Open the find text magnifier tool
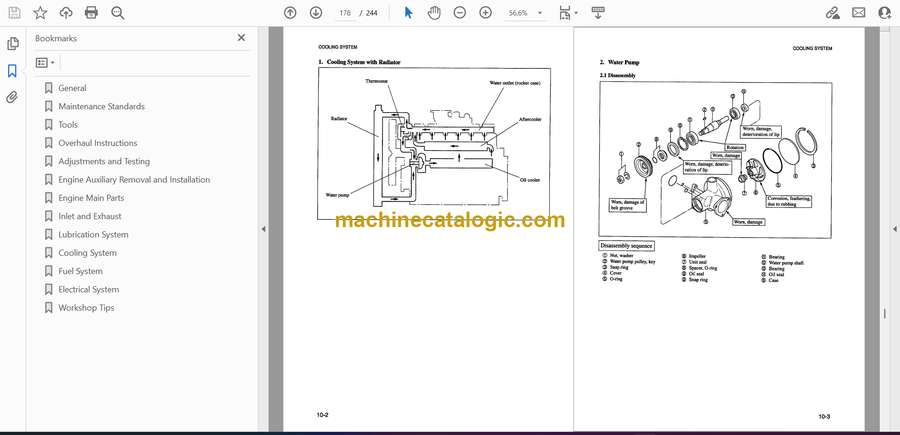 [x=118, y=13]
